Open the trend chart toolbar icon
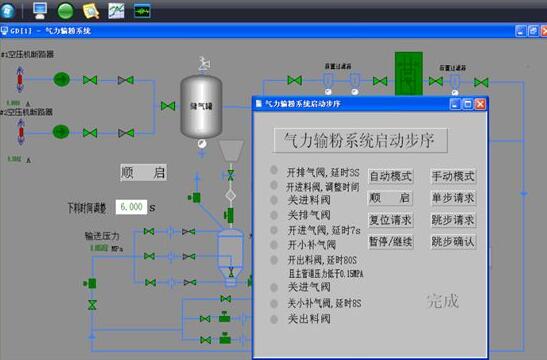This screenshot has height=360, width=547. tap(116, 10)
